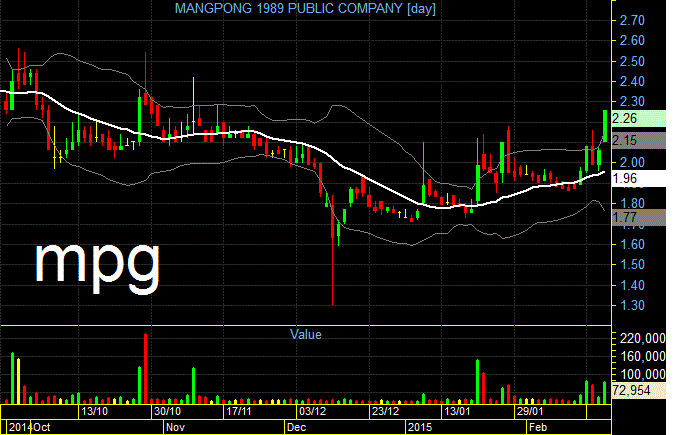Image resolution: width=674 pixels, height=435 pixels.
Task: Click the 13/10 date marker
Action: pos(95,411)
